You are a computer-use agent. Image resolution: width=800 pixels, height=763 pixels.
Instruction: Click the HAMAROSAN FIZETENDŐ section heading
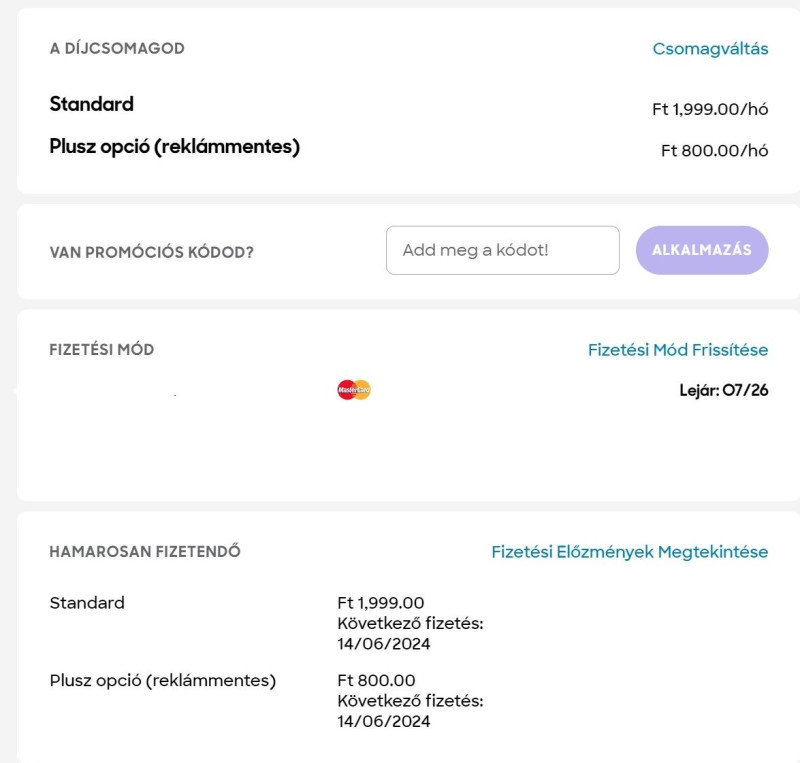pos(145,552)
